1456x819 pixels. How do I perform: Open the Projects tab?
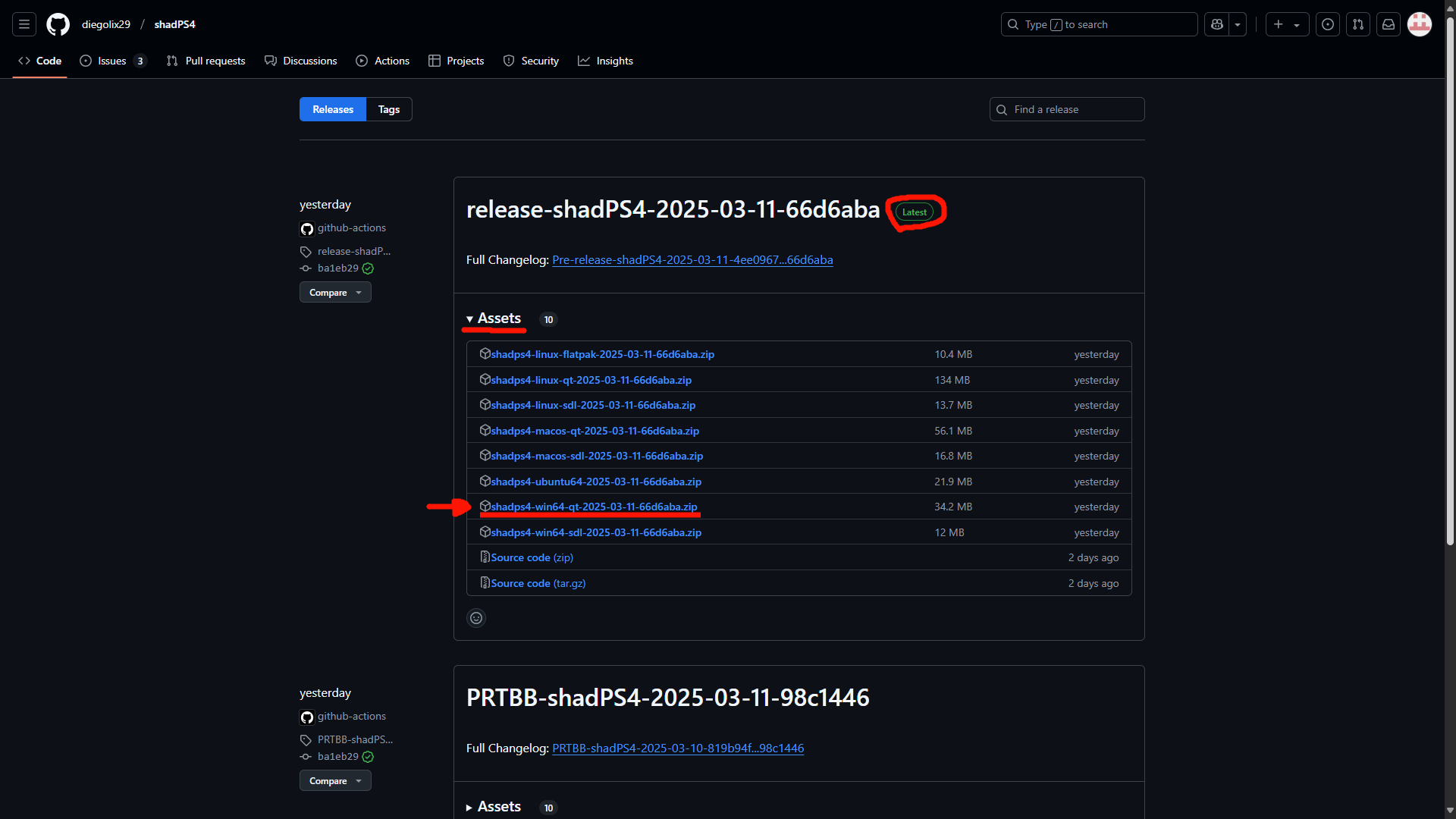pyautogui.click(x=457, y=61)
